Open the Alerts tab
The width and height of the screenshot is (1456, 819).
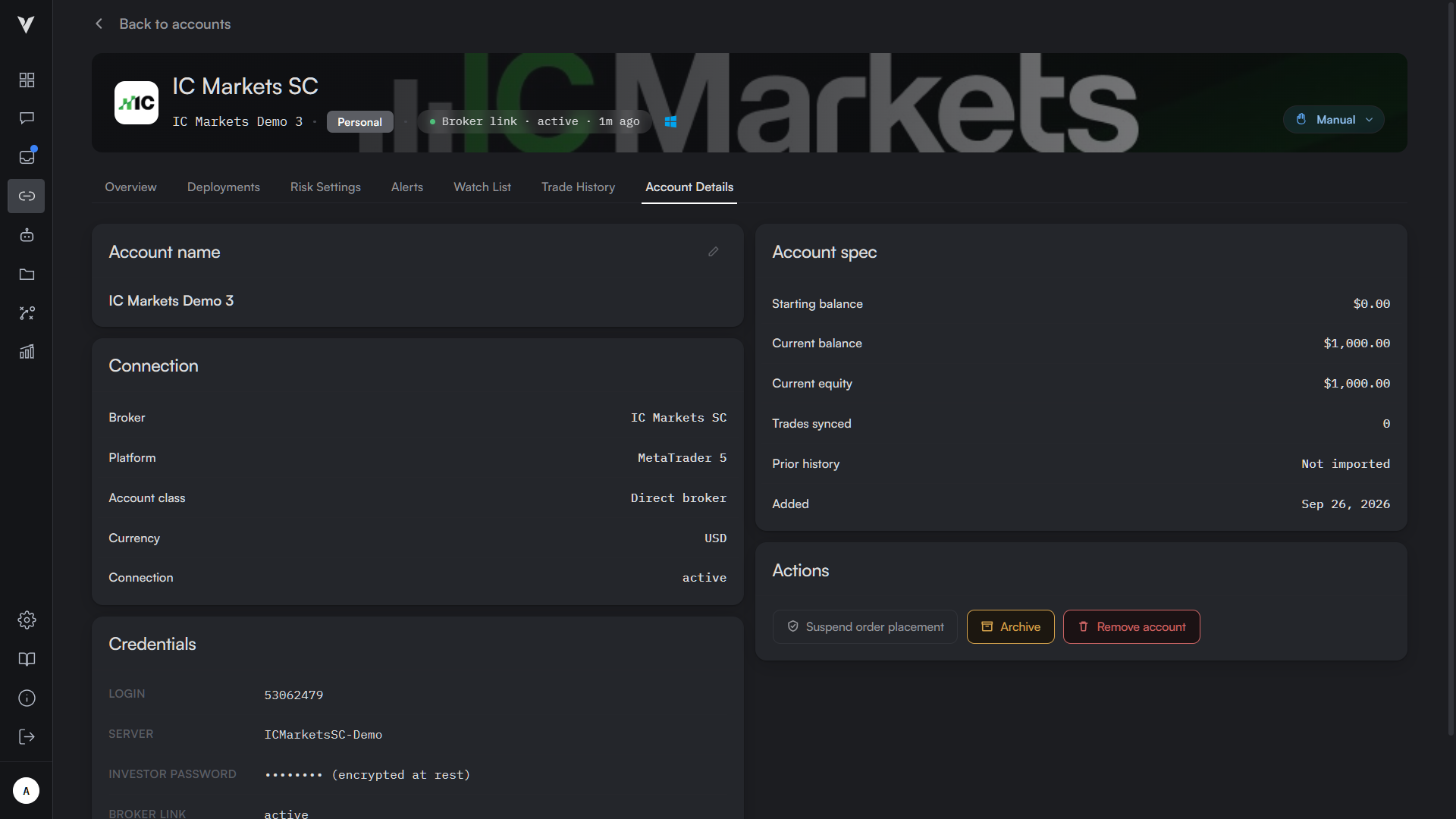point(407,187)
